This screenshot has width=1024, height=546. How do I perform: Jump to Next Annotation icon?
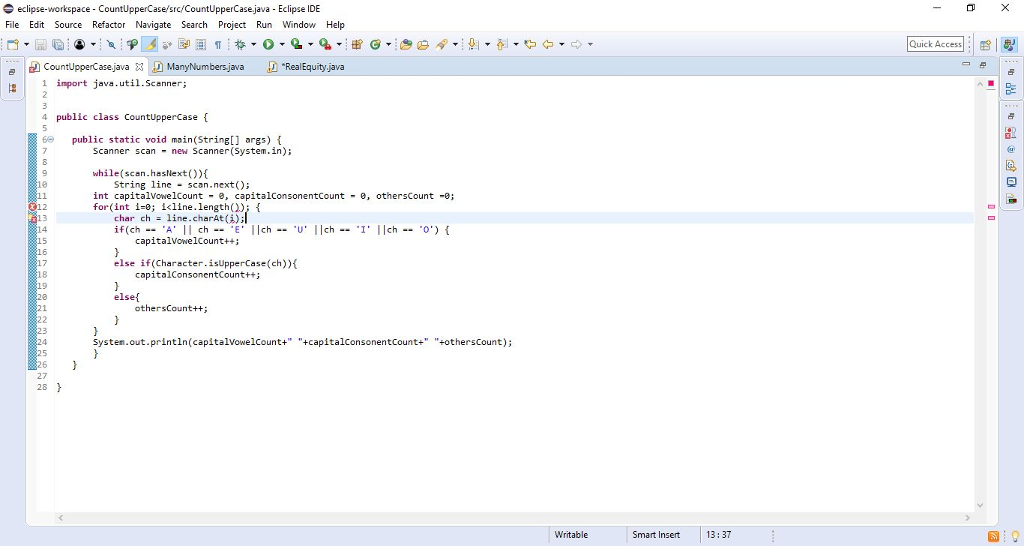click(x=473, y=44)
